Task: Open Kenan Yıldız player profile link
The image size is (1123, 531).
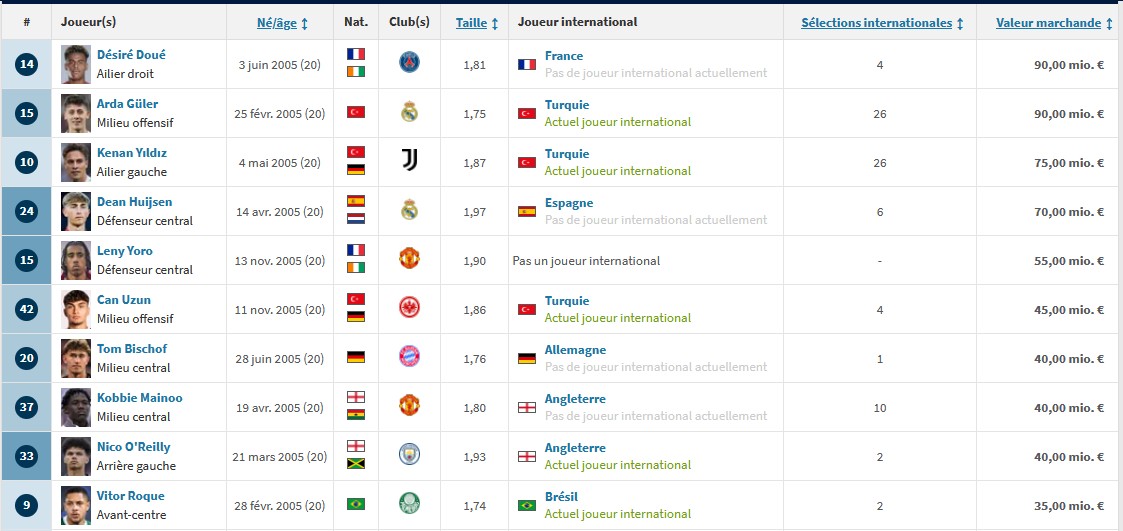Action: 131,153
